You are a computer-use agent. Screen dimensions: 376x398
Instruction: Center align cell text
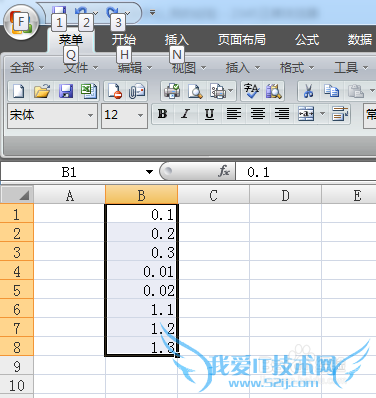point(258,114)
